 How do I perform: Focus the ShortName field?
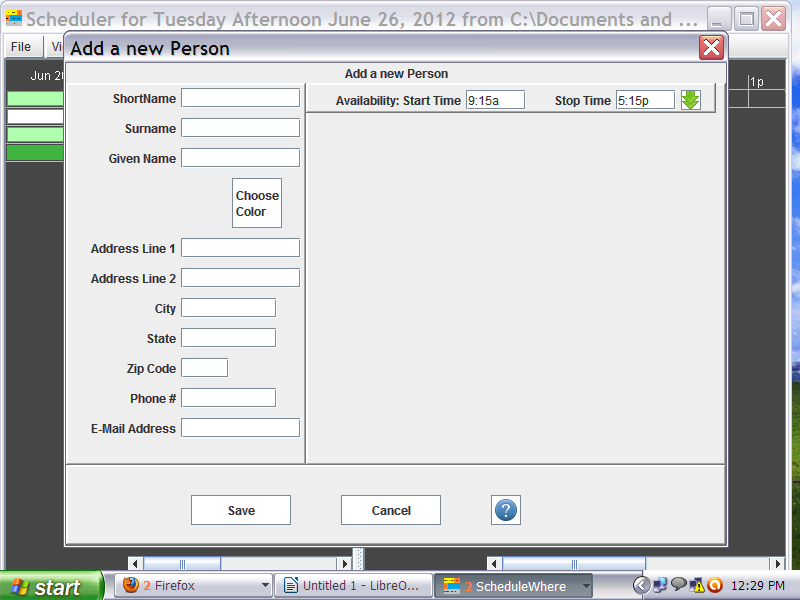[240, 97]
